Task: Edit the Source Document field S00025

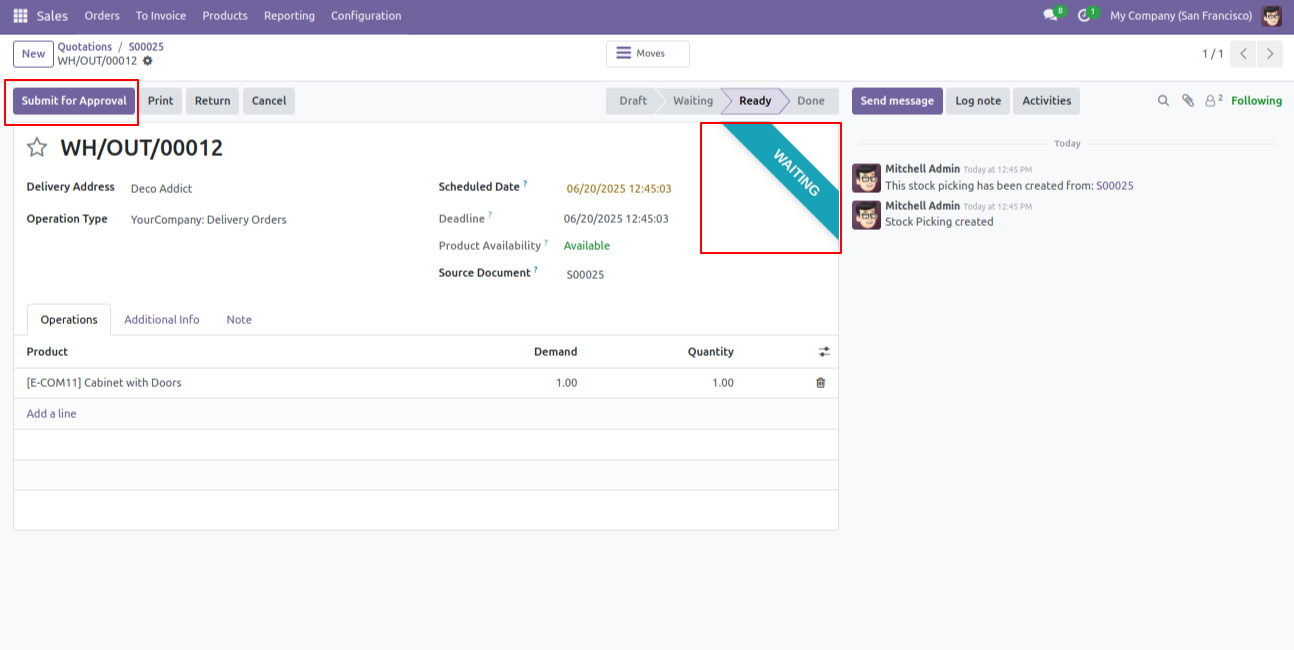Action: 586,274
